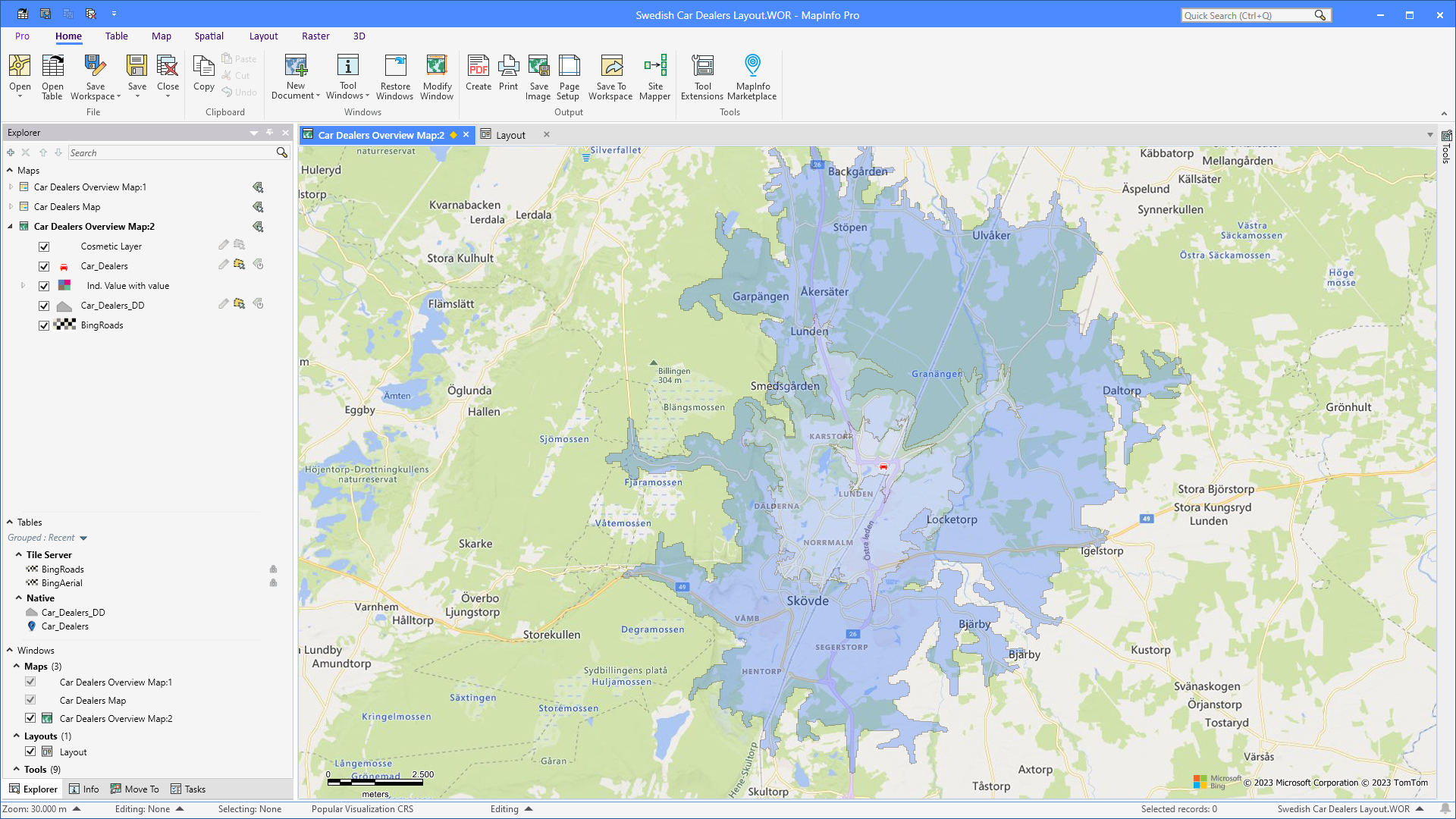Open the Tasks panel tab
This screenshot has height=819, width=1456.
(x=187, y=789)
